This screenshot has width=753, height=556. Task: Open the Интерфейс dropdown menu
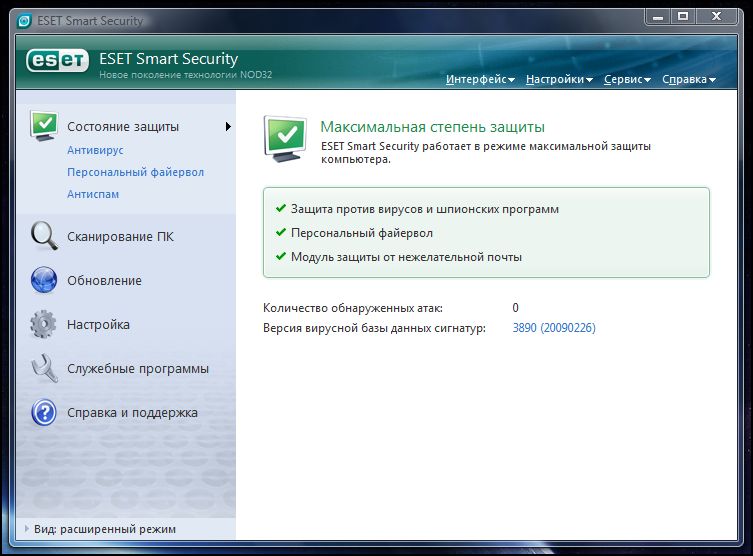pyautogui.click(x=480, y=79)
